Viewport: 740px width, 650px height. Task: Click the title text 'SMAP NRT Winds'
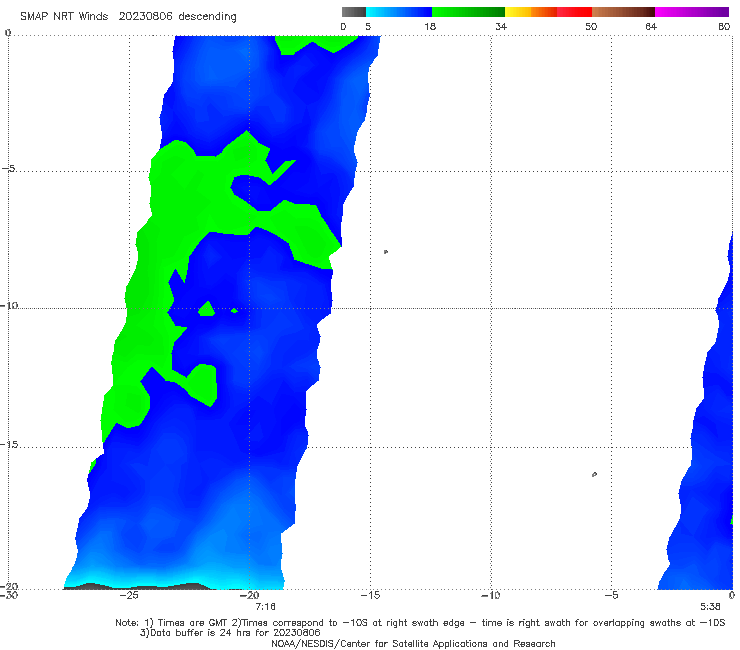[64, 16]
